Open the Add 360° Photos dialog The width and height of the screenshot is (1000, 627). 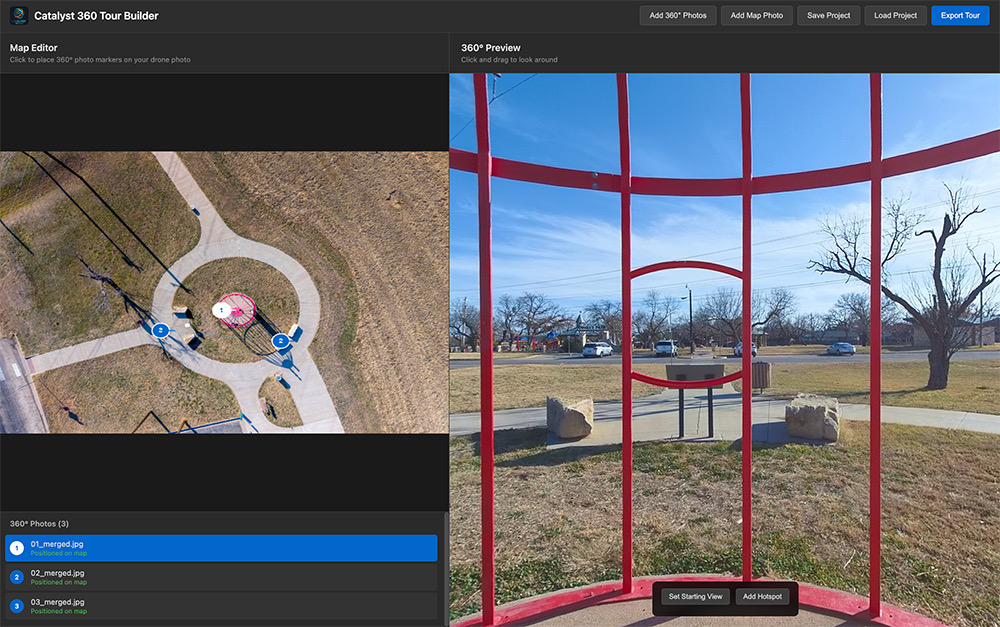pyautogui.click(x=678, y=16)
